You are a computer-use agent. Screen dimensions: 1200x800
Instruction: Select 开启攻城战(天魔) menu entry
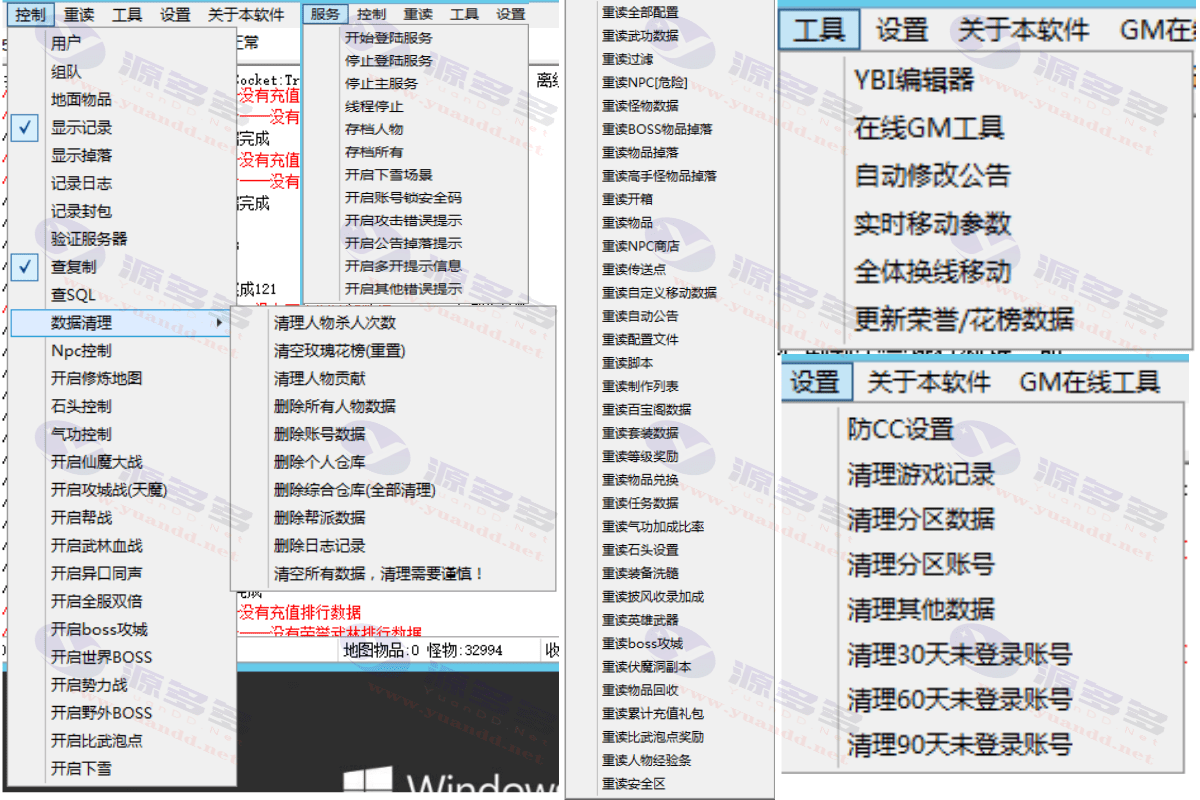coord(109,490)
